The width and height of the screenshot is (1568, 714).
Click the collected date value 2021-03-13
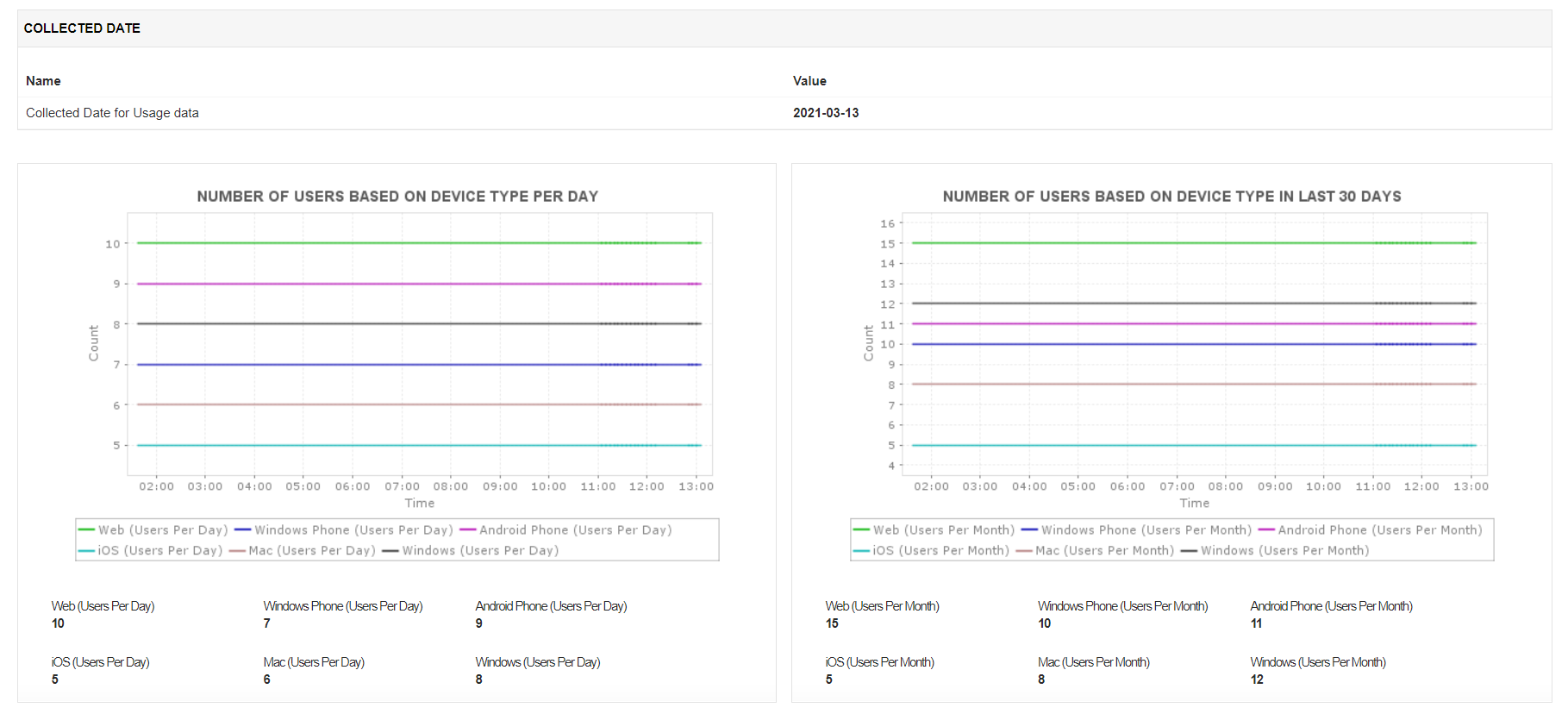(826, 113)
